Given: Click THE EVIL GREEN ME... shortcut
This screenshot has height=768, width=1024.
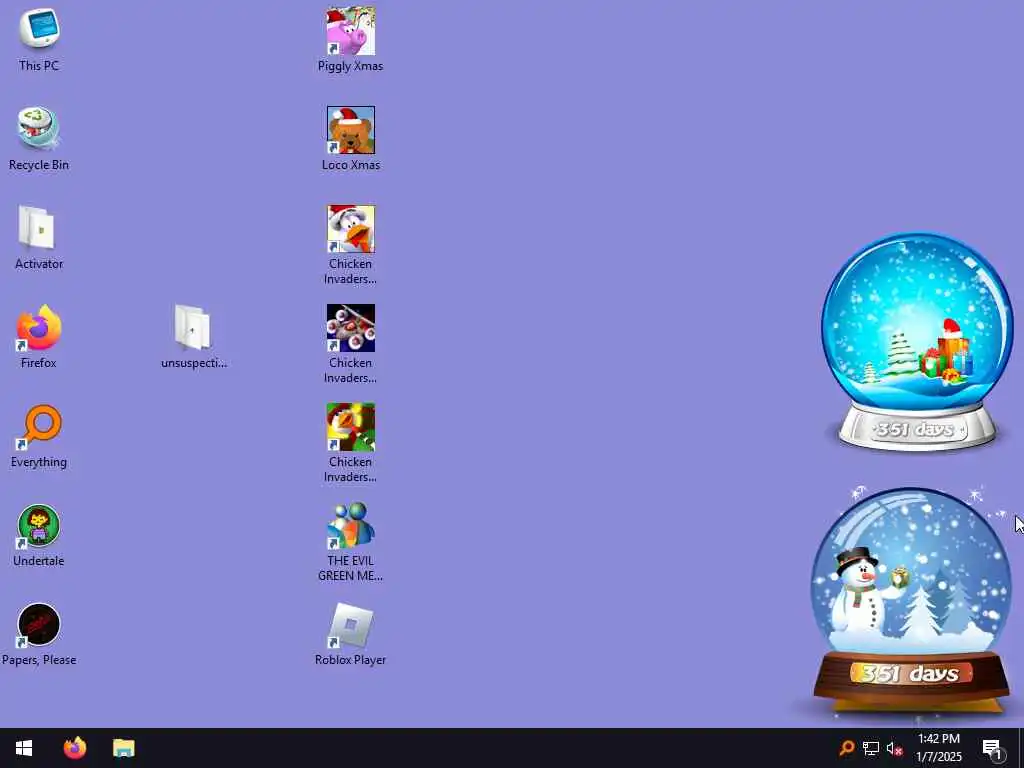Looking at the screenshot, I should pos(351,542).
